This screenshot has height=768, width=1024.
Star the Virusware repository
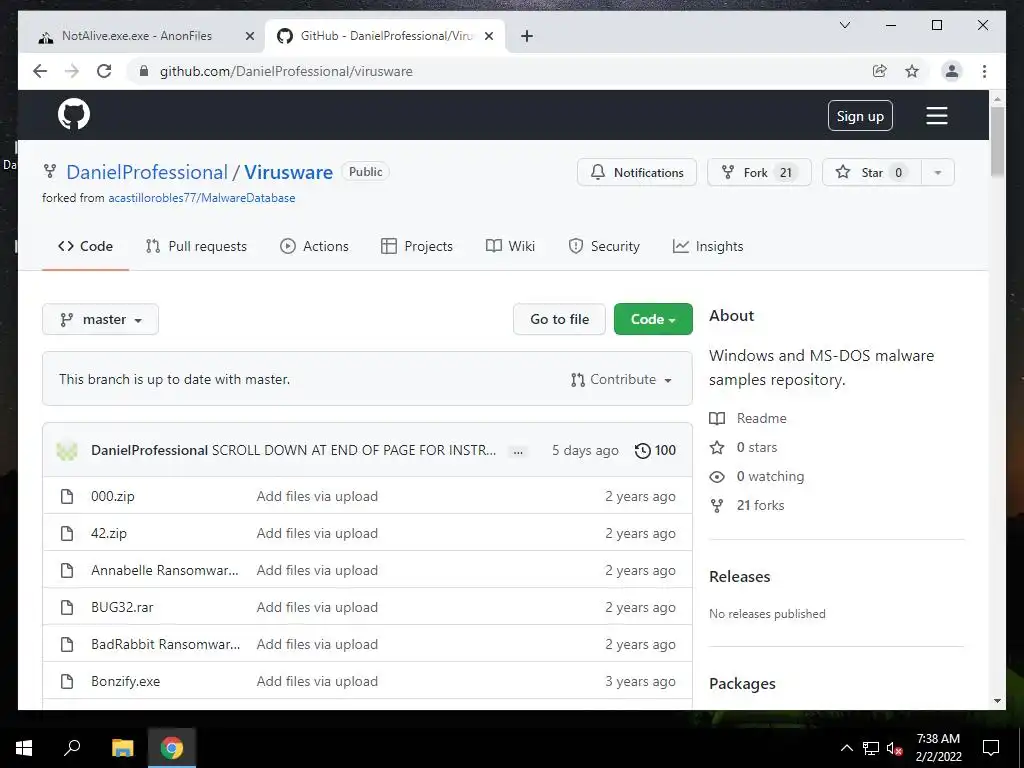pyautogui.click(x=872, y=172)
